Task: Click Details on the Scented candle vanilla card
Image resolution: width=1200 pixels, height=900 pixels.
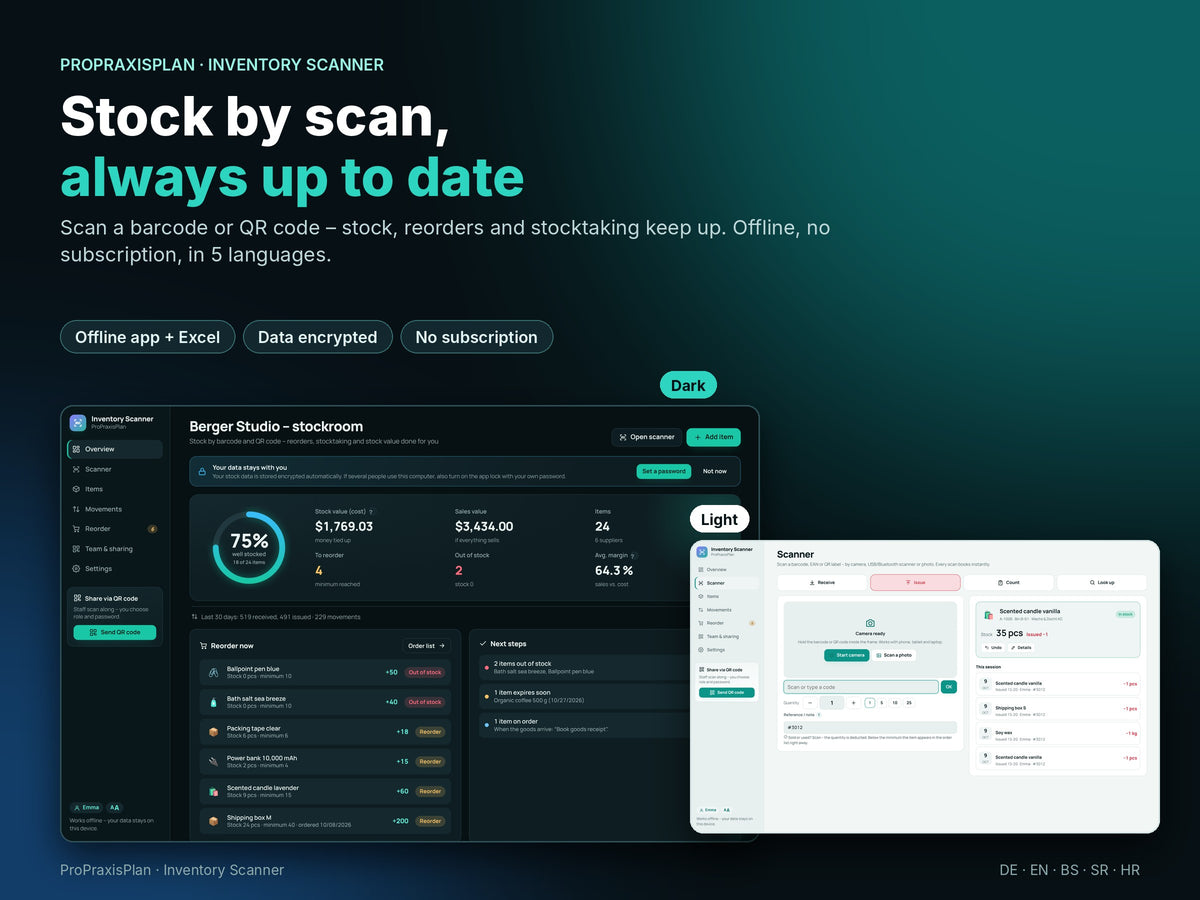Action: tap(1021, 647)
